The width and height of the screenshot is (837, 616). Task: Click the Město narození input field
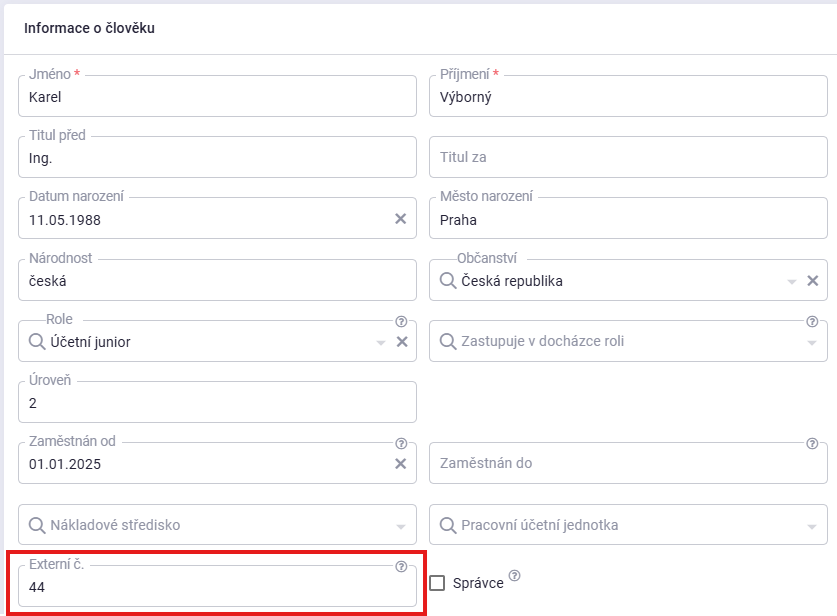pyautogui.click(x=628, y=219)
